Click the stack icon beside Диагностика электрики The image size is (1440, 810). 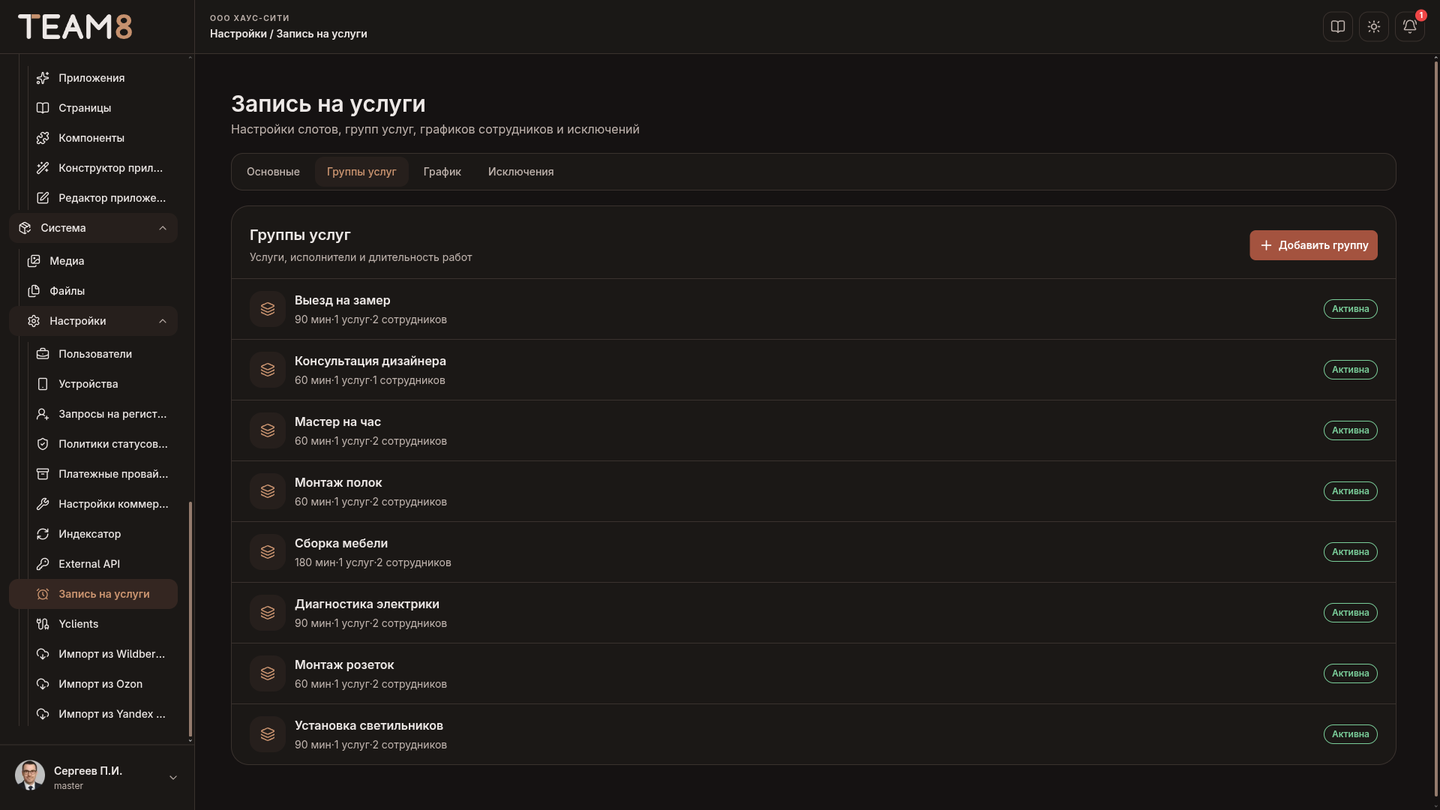[268, 613]
